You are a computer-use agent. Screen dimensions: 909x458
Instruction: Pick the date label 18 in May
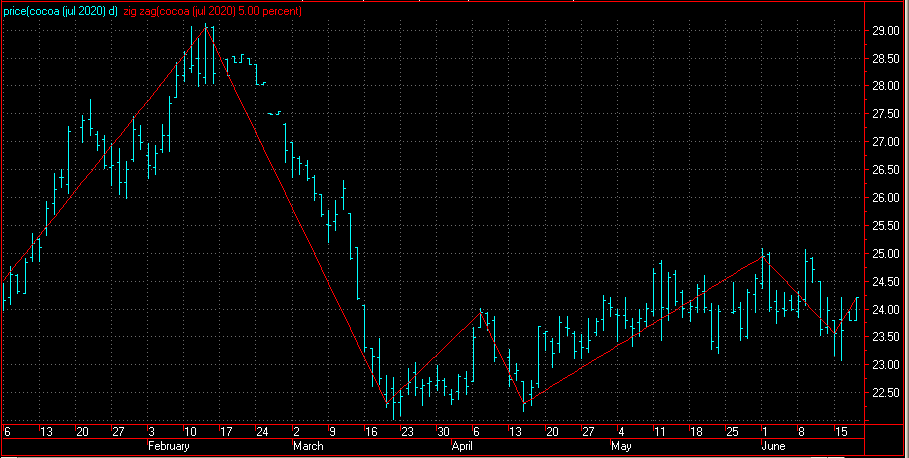pos(696,432)
